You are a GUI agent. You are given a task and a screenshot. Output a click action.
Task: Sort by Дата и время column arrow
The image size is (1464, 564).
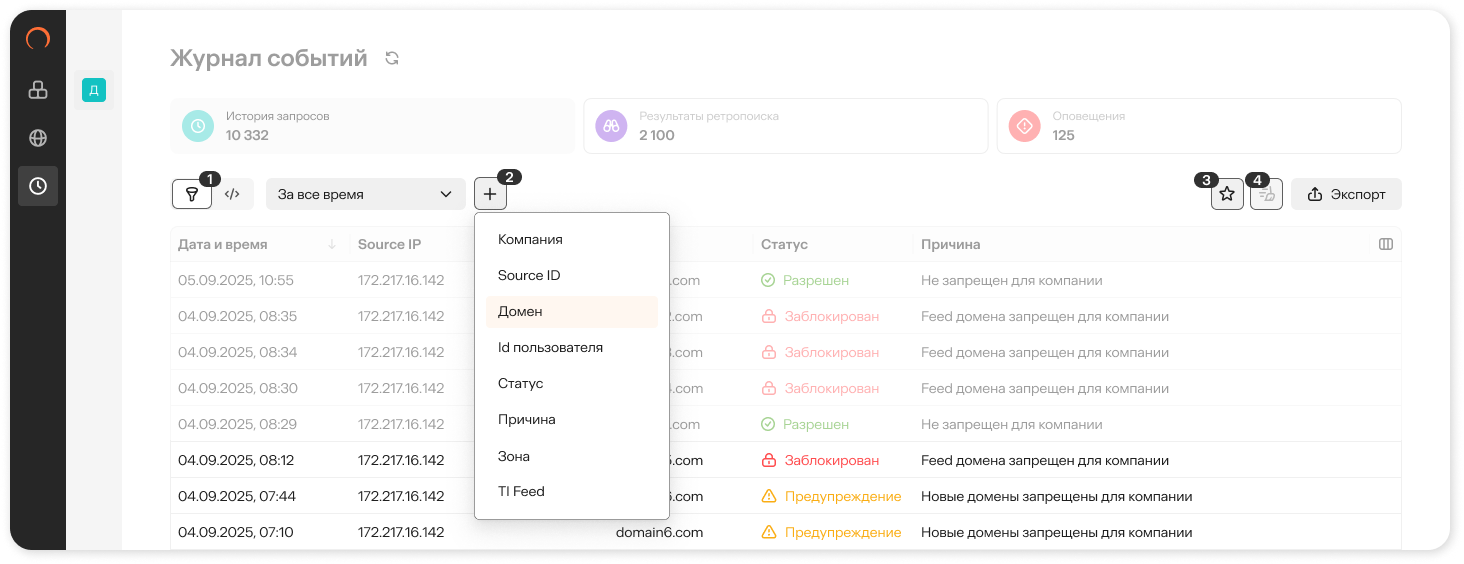(332, 245)
